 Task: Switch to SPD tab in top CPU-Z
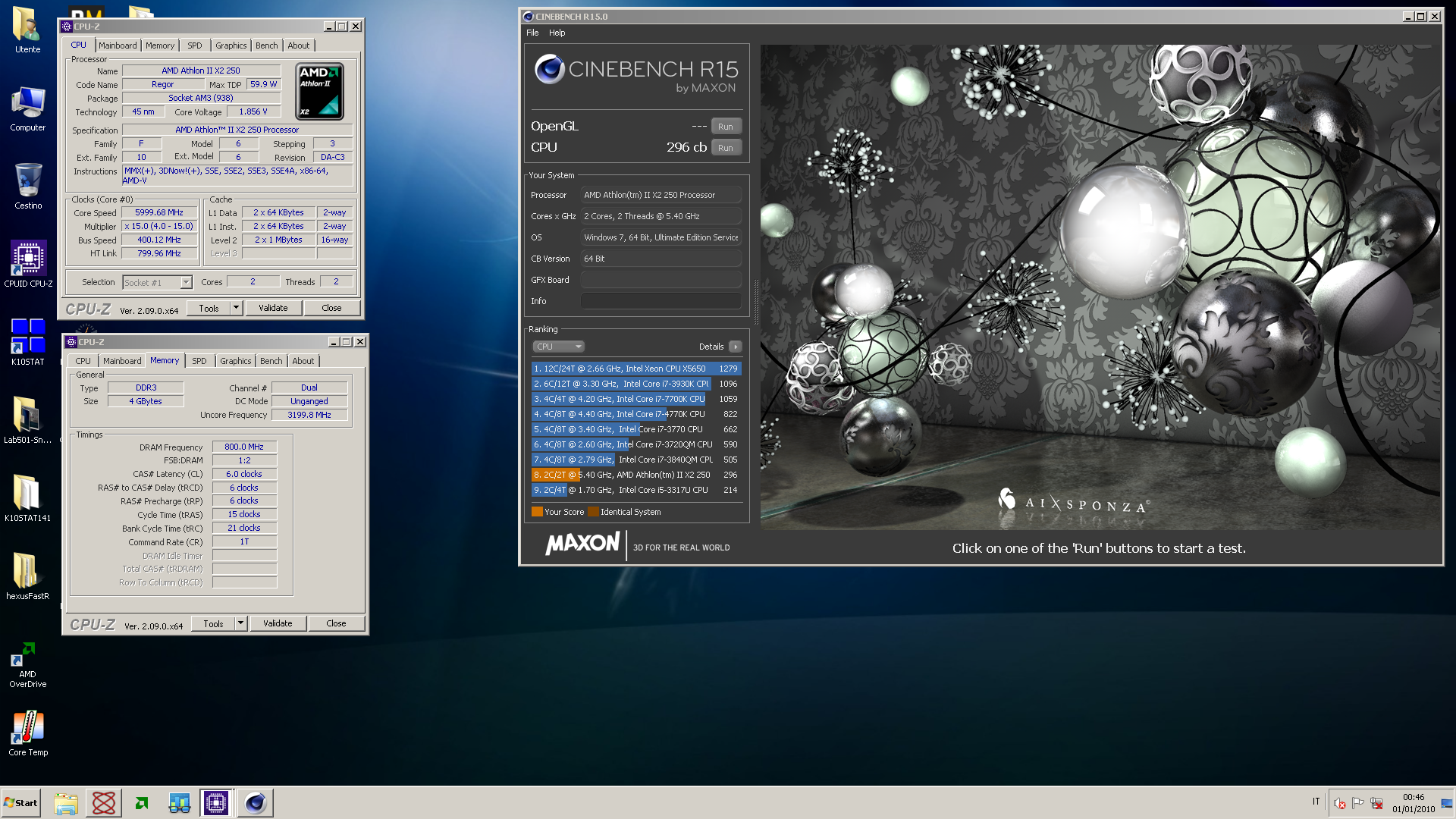[x=195, y=45]
